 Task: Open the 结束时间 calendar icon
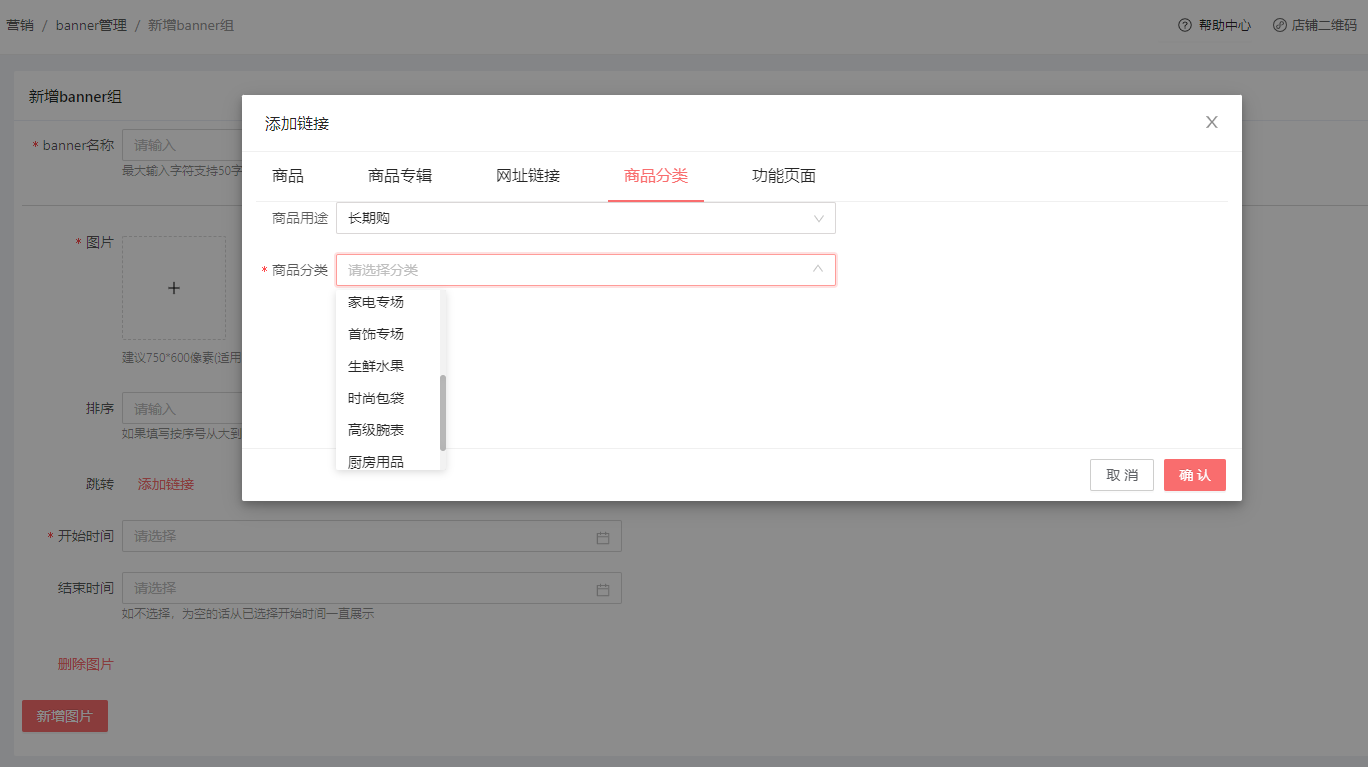[603, 589]
